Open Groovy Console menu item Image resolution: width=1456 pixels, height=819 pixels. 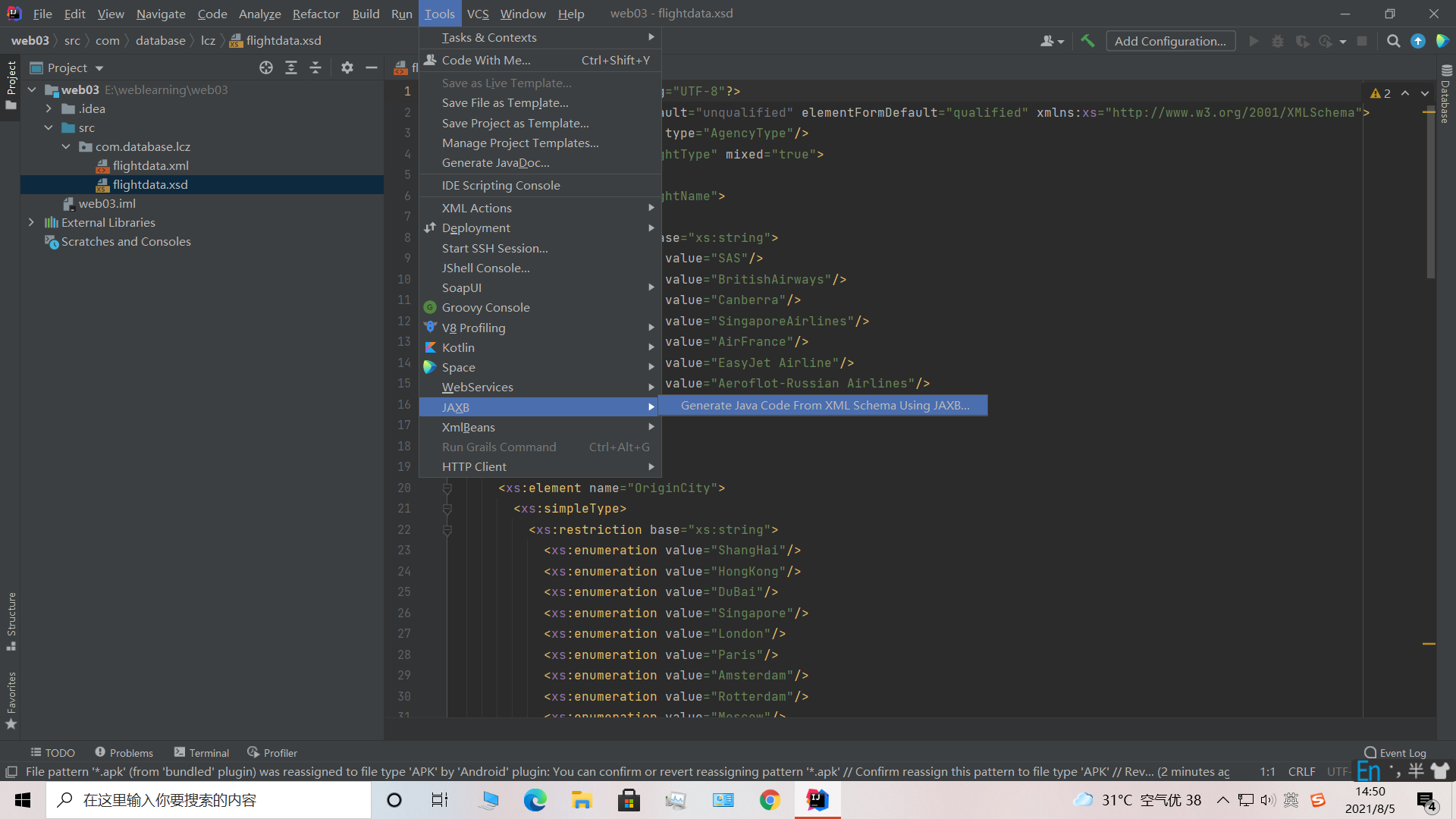click(x=540, y=308)
